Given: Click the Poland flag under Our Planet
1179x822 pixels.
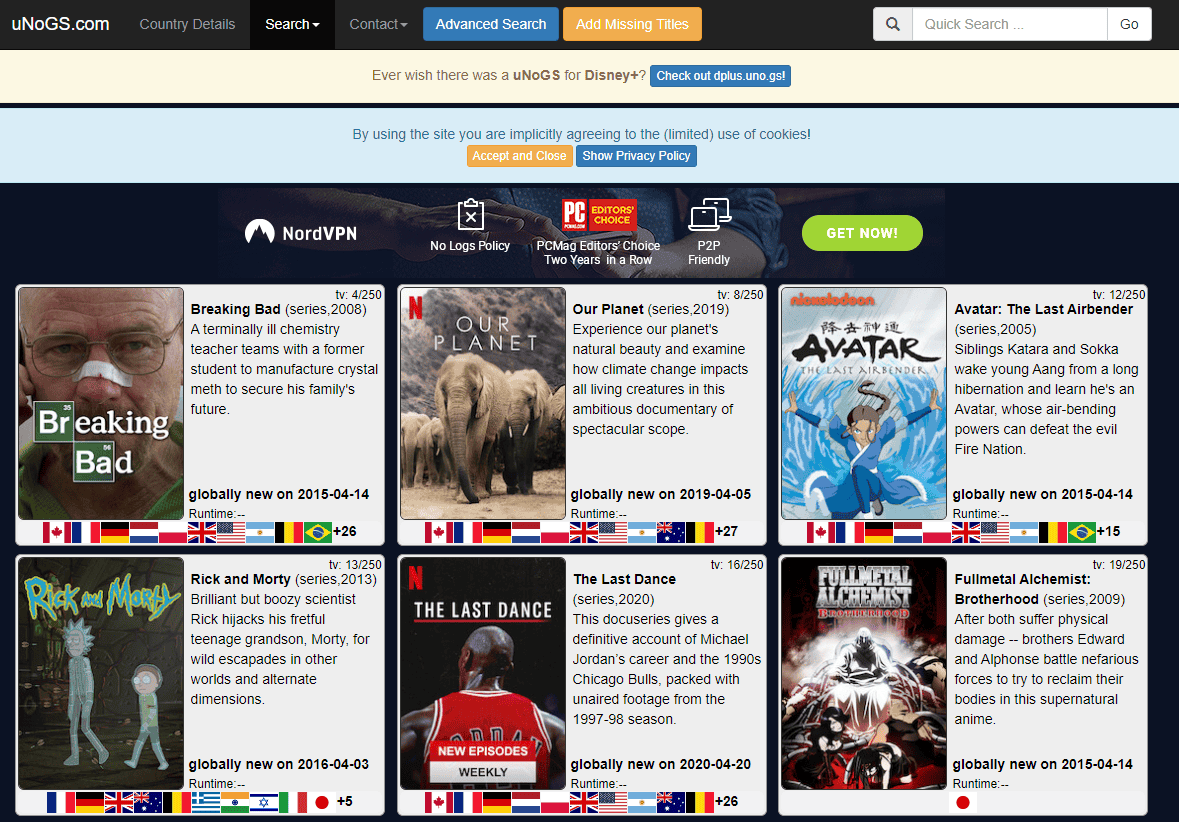Looking at the screenshot, I should 555,532.
